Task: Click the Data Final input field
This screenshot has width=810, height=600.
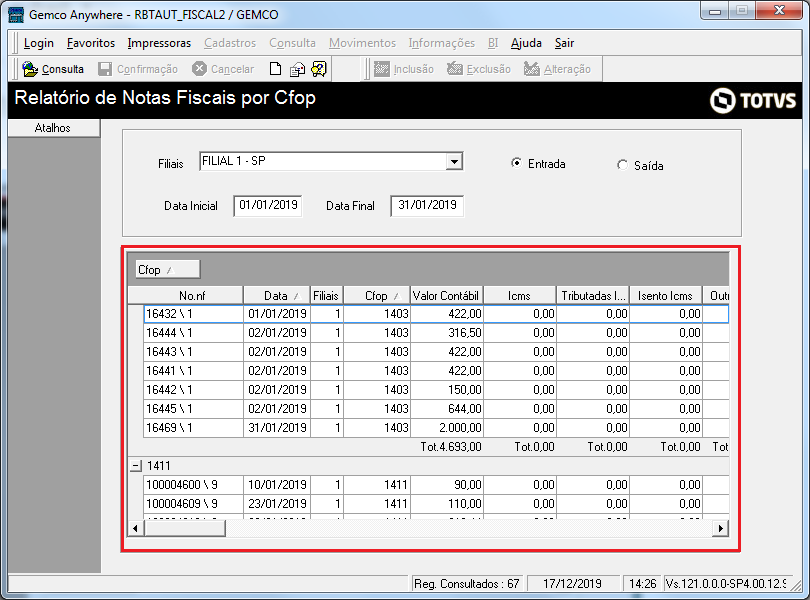Action: 427,205
